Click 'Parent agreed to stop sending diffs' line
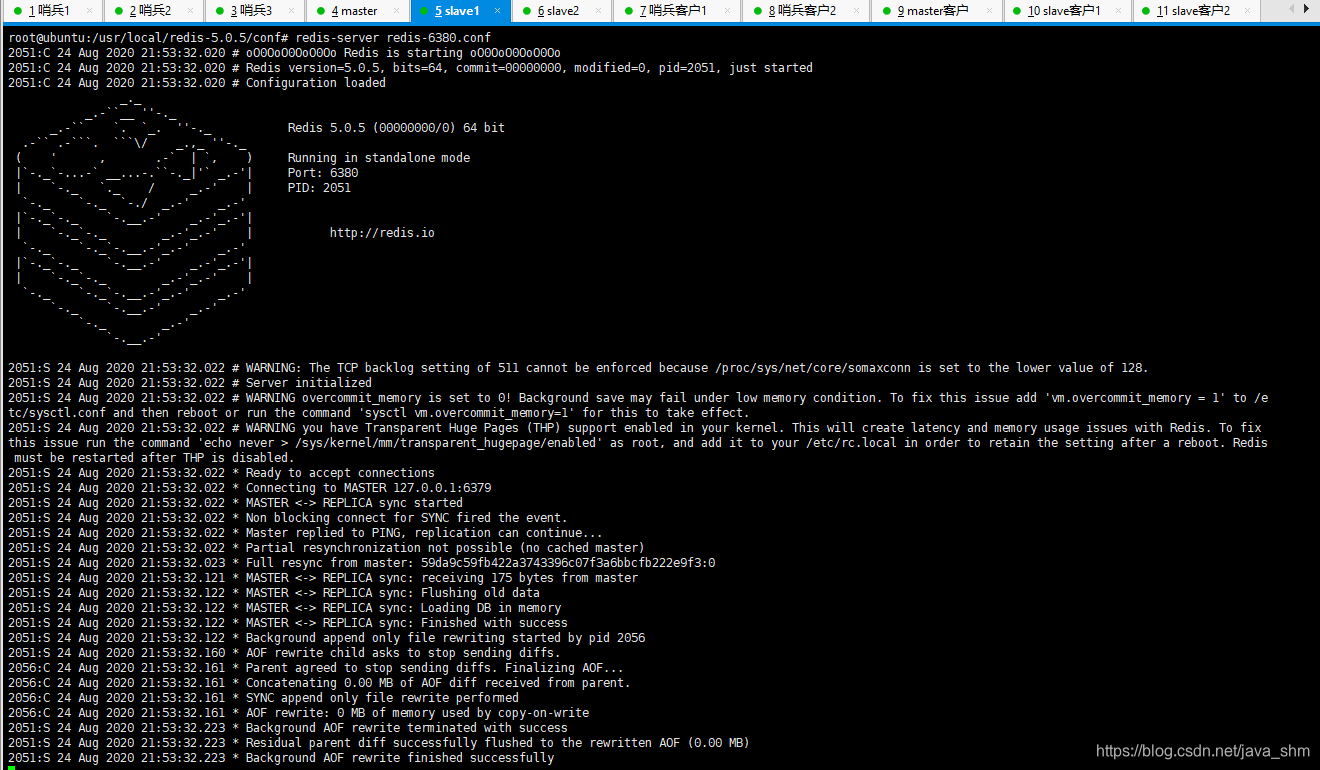Image resolution: width=1320 pixels, height=770 pixels. pos(316,668)
